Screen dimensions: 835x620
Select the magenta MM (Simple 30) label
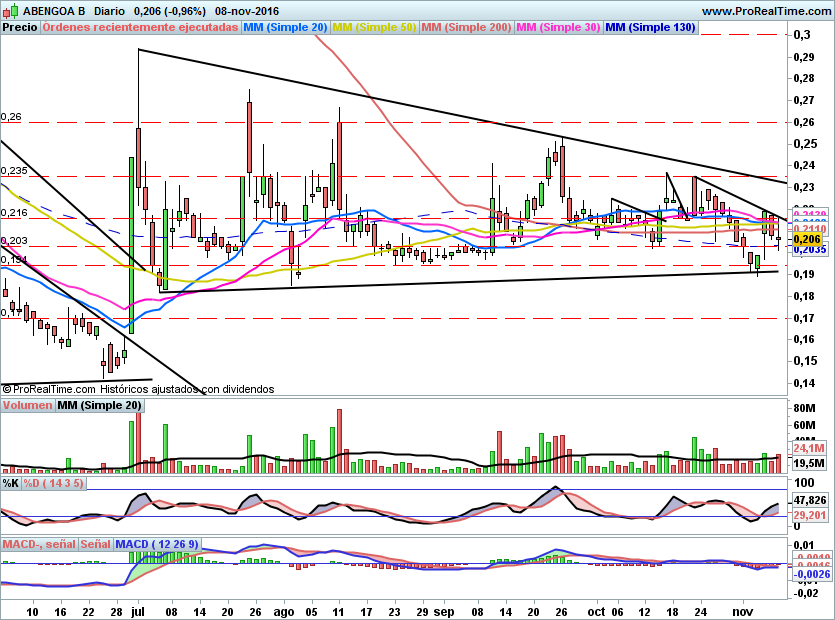pyautogui.click(x=557, y=28)
